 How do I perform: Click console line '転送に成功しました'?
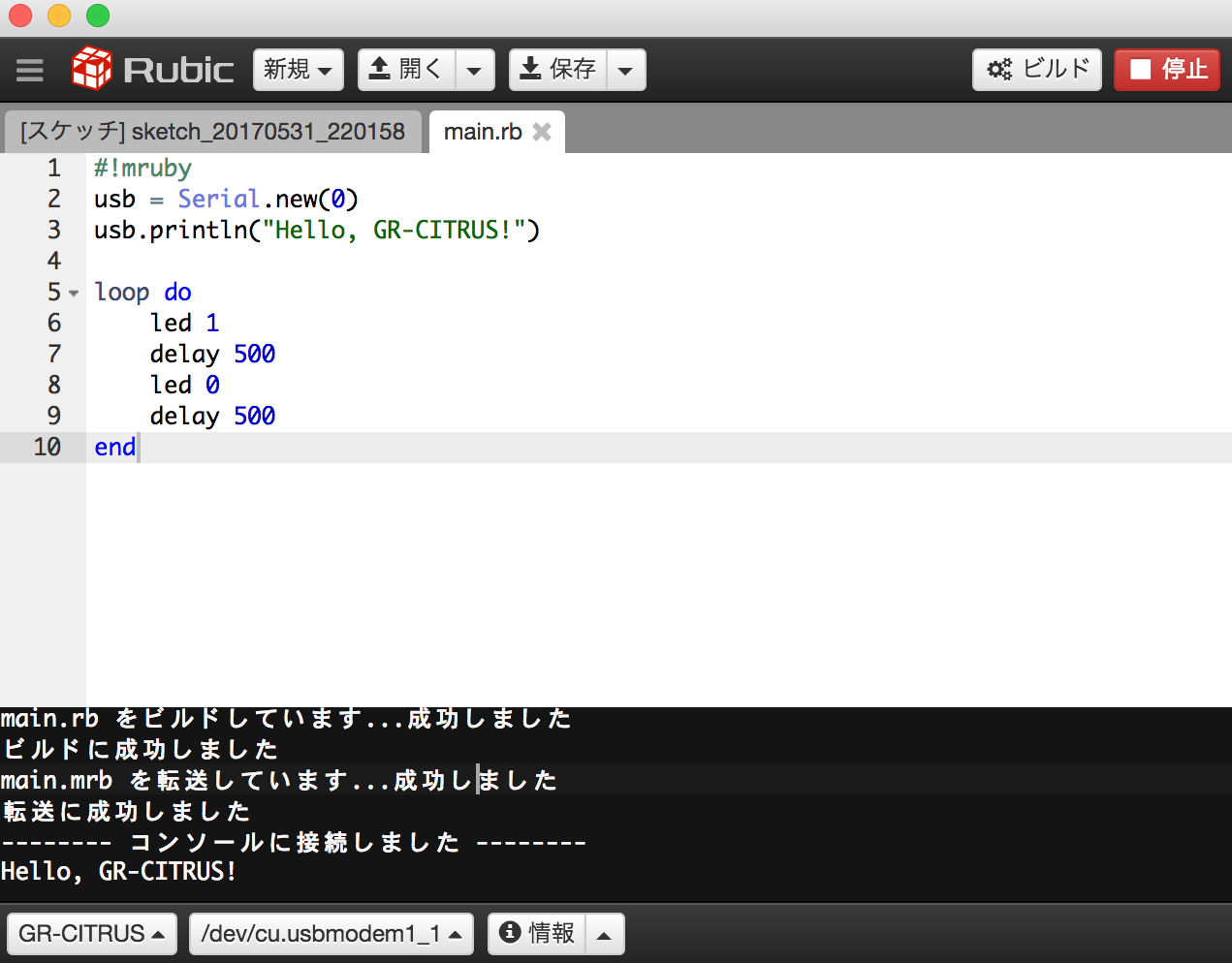[127, 811]
